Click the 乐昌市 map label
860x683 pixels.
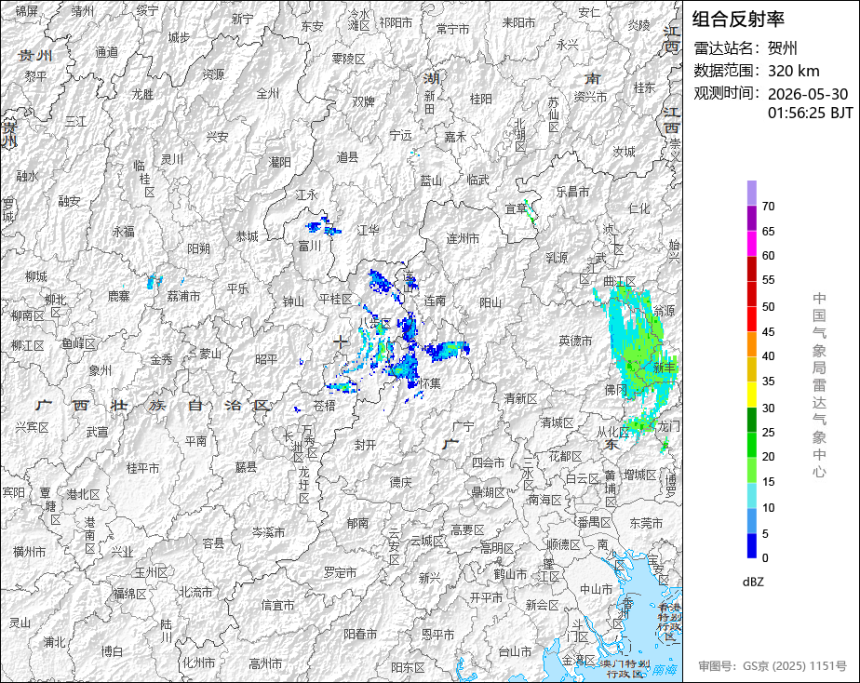coord(573,191)
